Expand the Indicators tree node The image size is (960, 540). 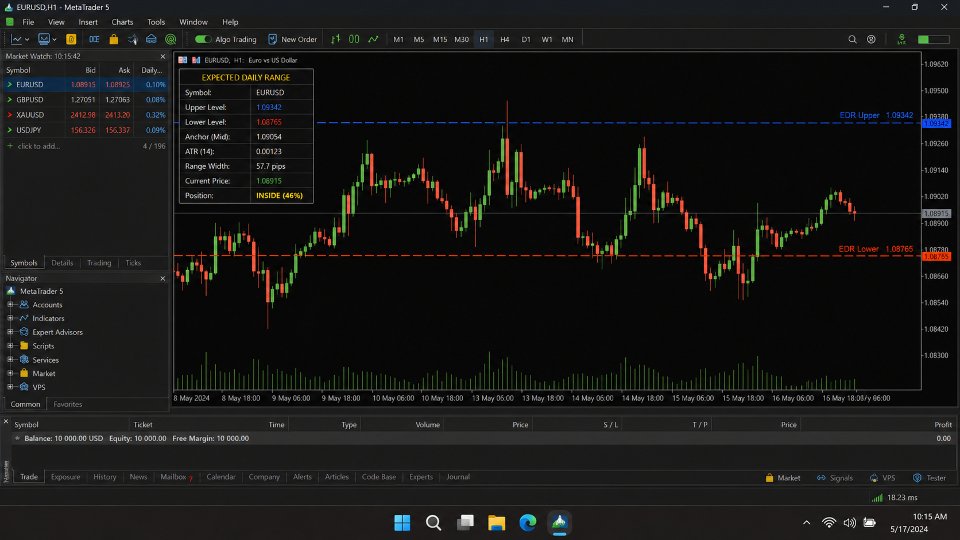coord(10,318)
